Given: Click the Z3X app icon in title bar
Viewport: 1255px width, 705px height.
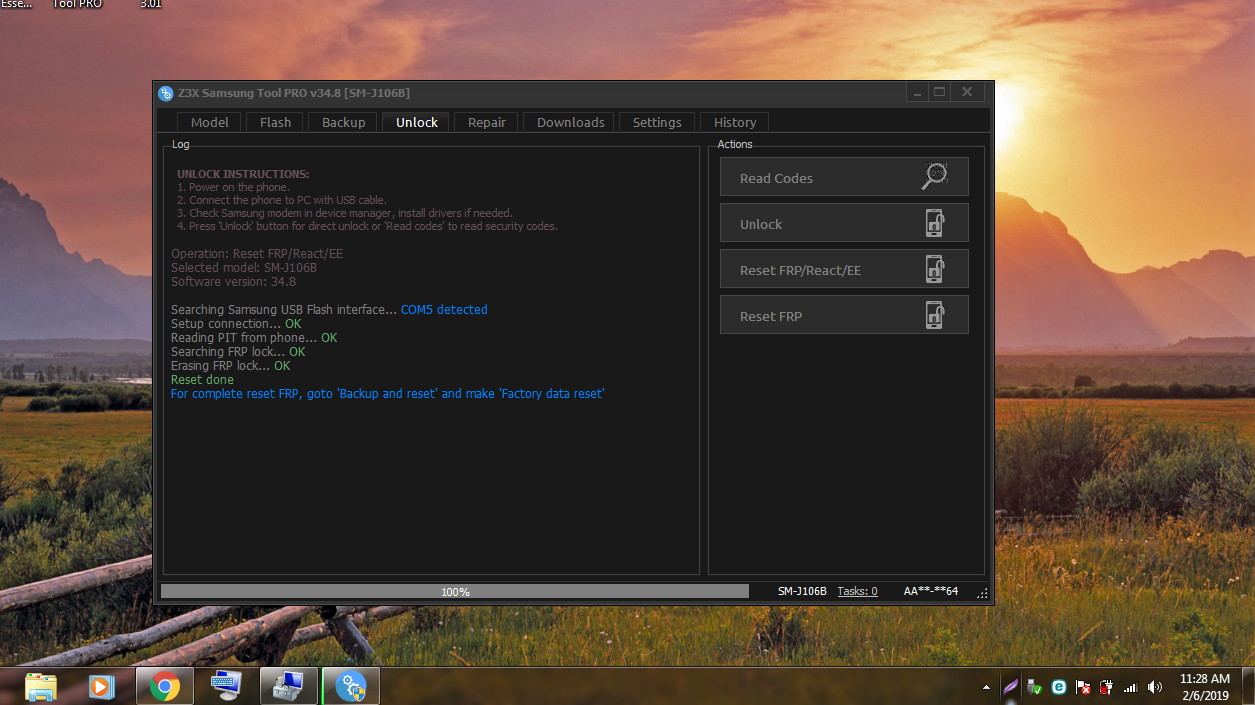Looking at the screenshot, I should pyautogui.click(x=166, y=93).
